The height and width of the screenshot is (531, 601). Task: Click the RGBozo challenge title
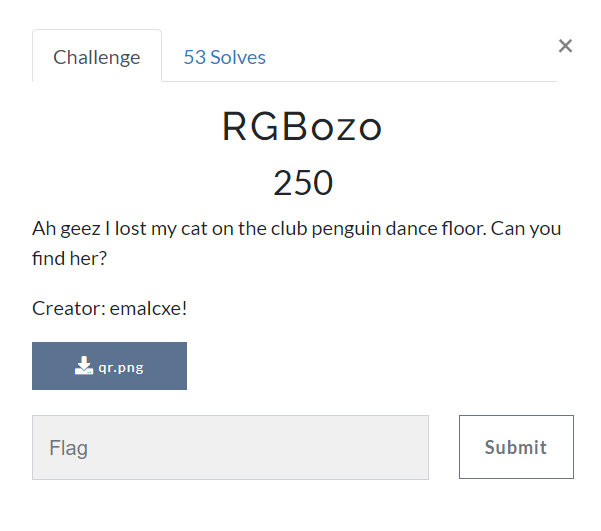pyautogui.click(x=302, y=127)
